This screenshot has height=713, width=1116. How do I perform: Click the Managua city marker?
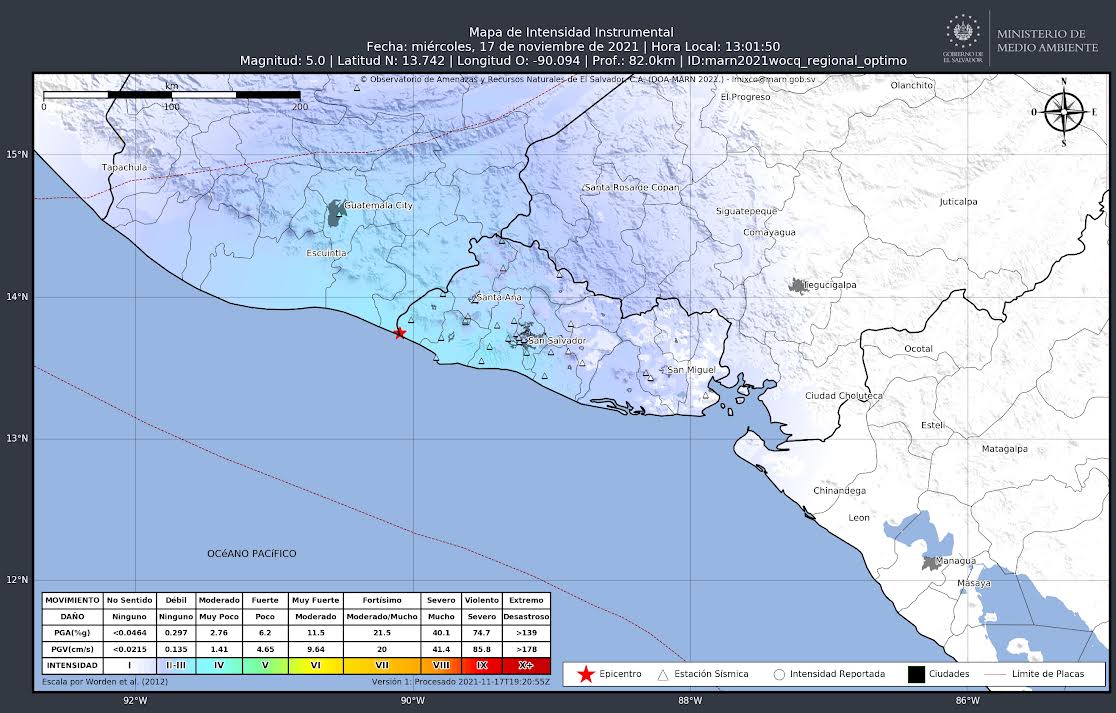932,563
